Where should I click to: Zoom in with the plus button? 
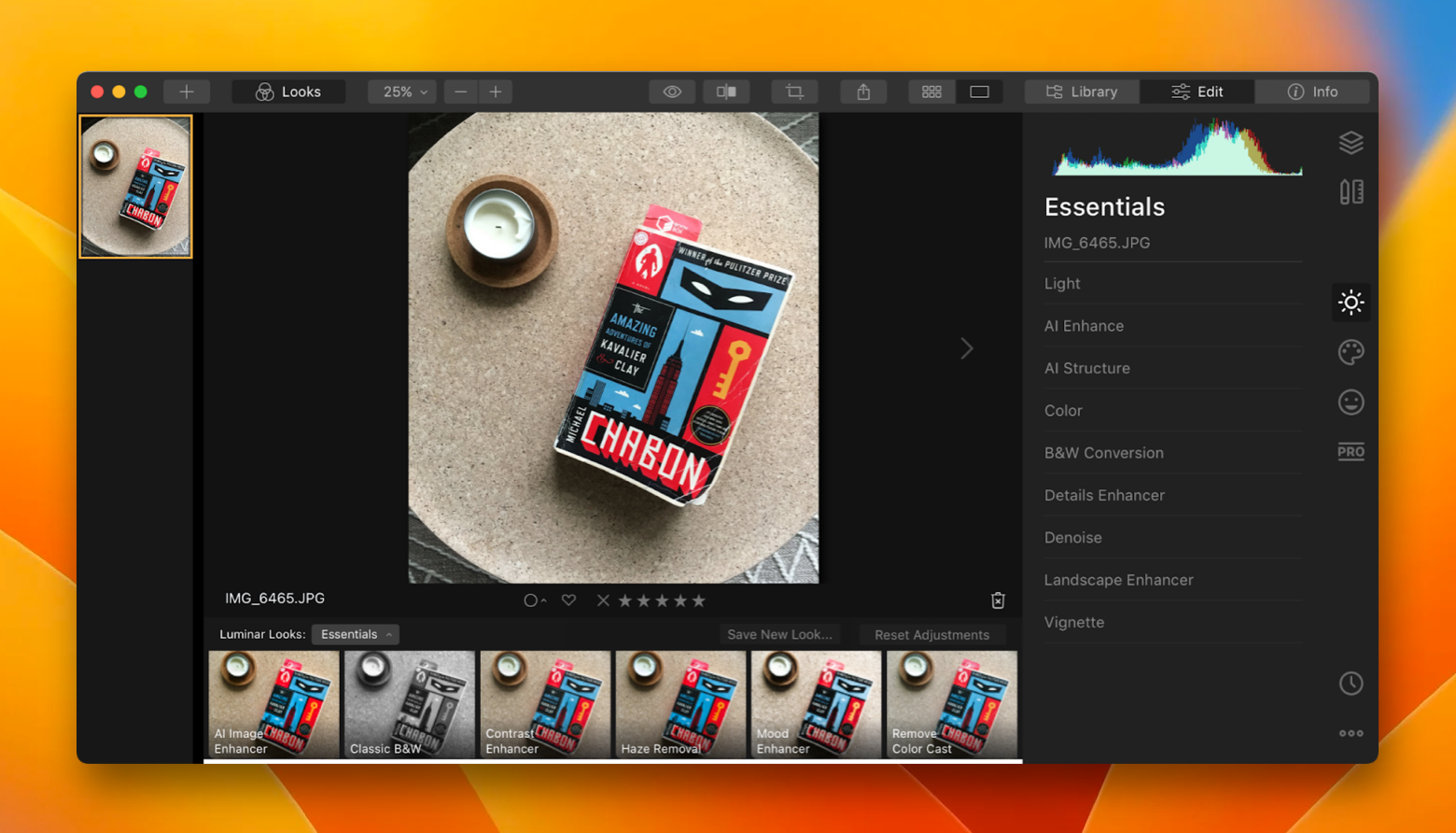(496, 92)
